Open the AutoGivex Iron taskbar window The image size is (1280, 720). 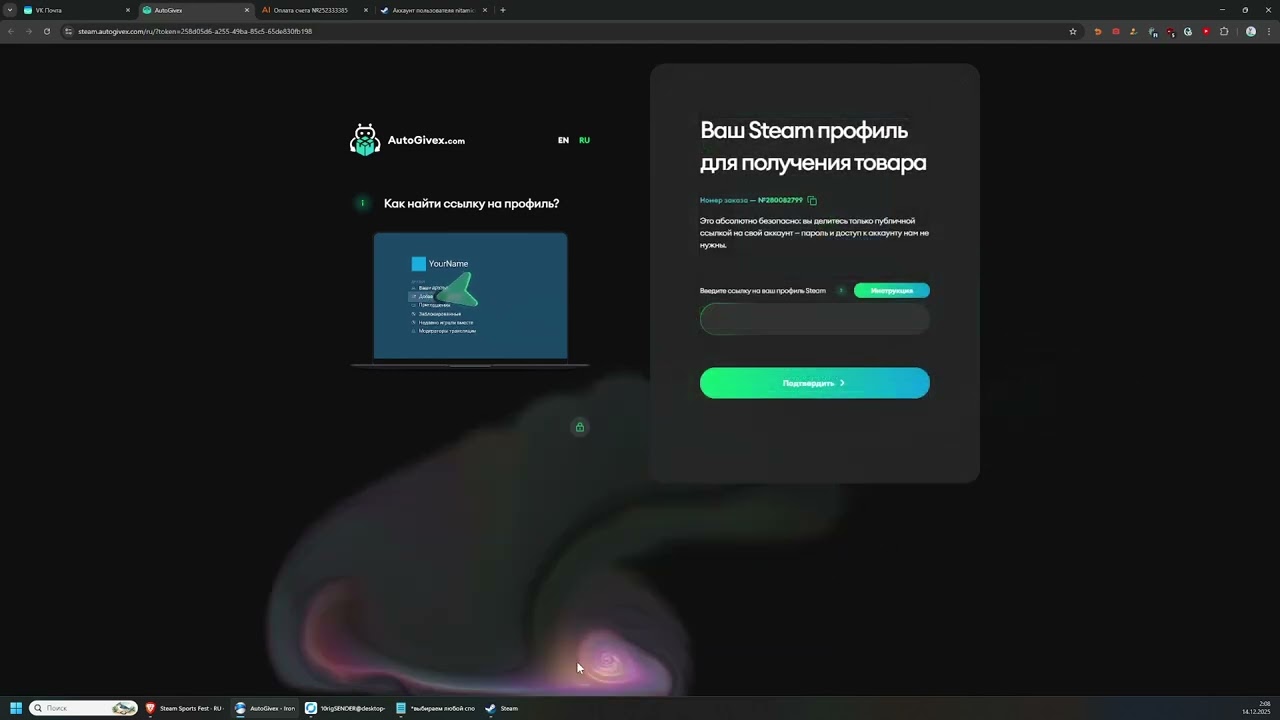click(x=265, y=708)
